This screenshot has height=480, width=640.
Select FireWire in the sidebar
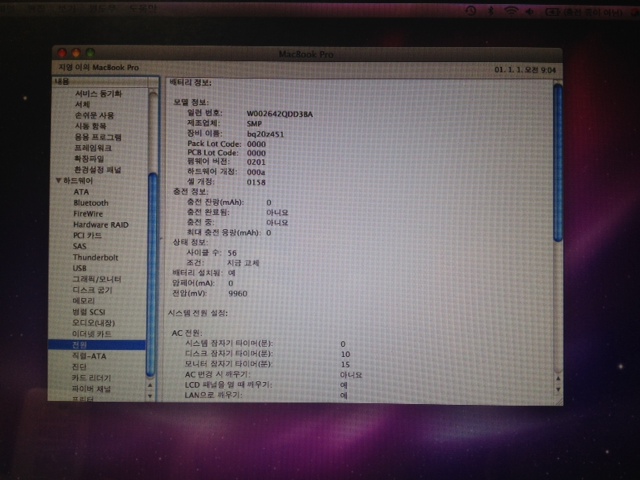pyautogui.click(x=88, y=213)
